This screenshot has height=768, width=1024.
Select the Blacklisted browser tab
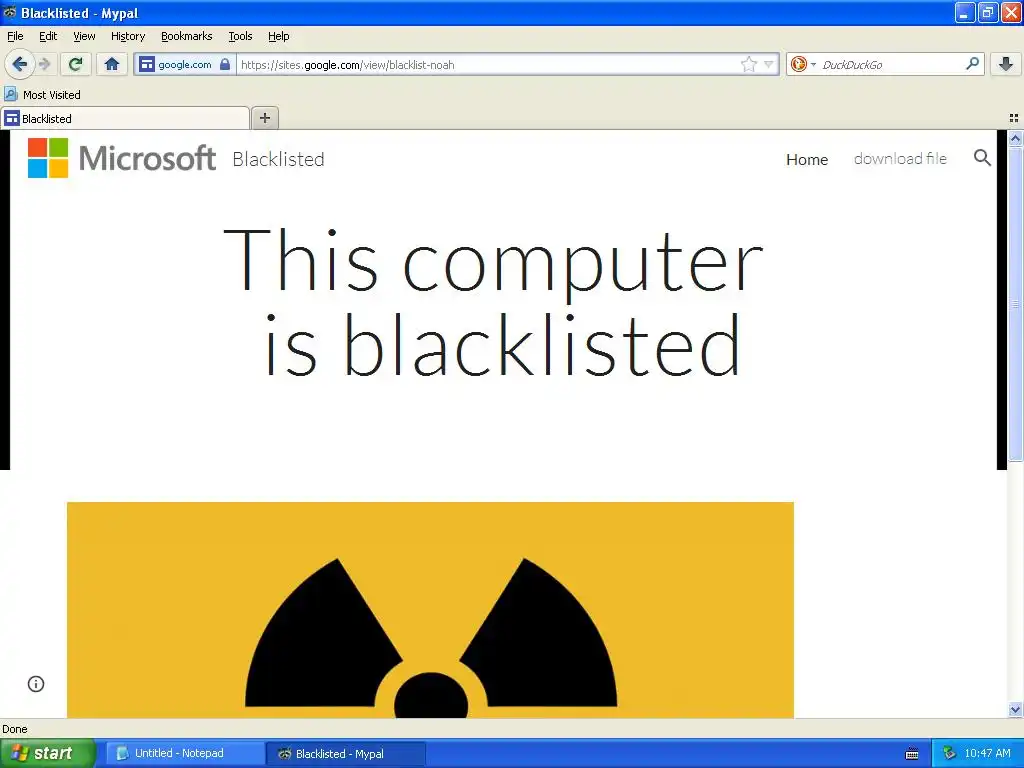125,118
